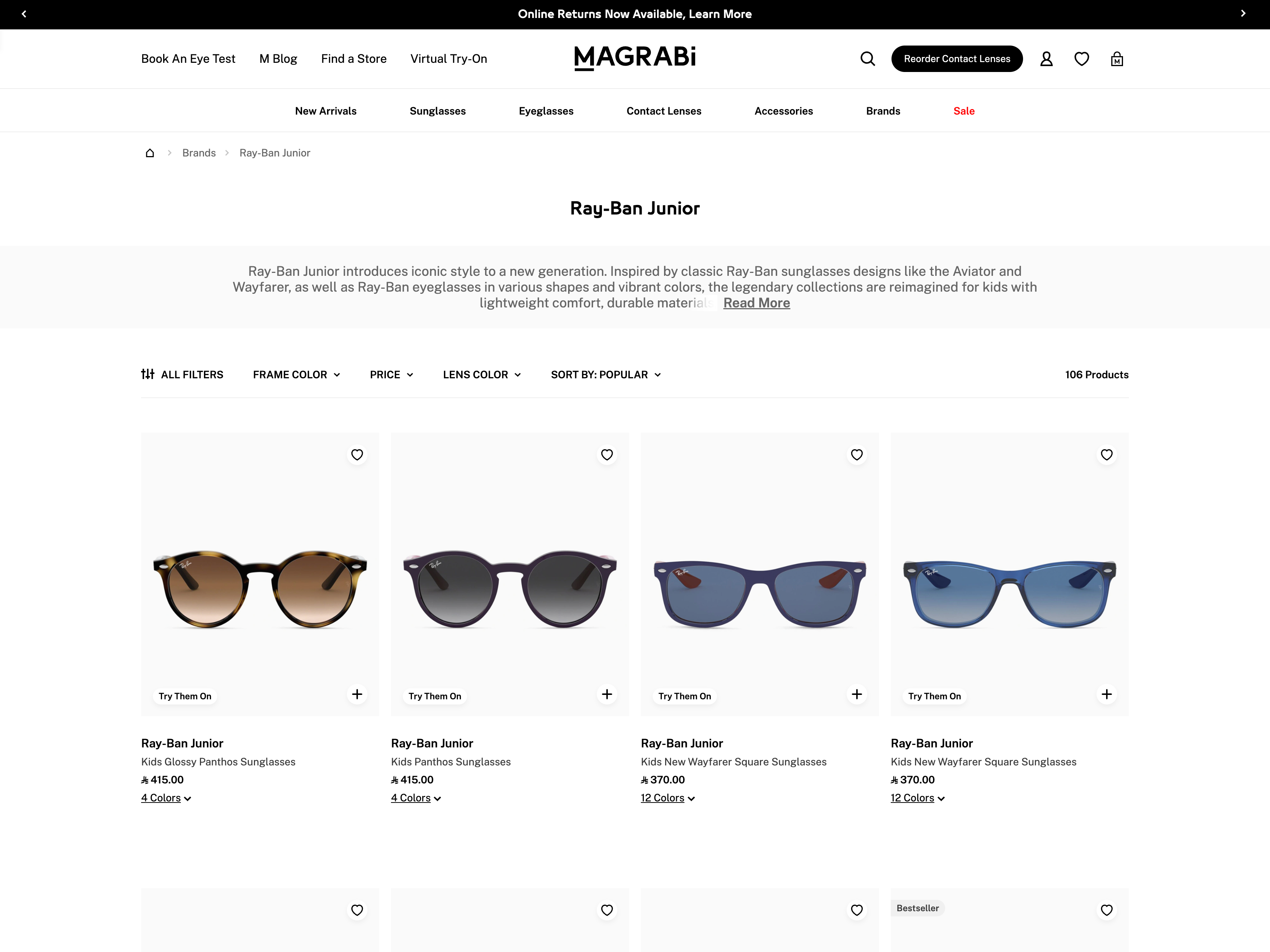The image size is (1270, 952).
Task: Open the Contact Lenses menu
Action: [x=664, y=111]
